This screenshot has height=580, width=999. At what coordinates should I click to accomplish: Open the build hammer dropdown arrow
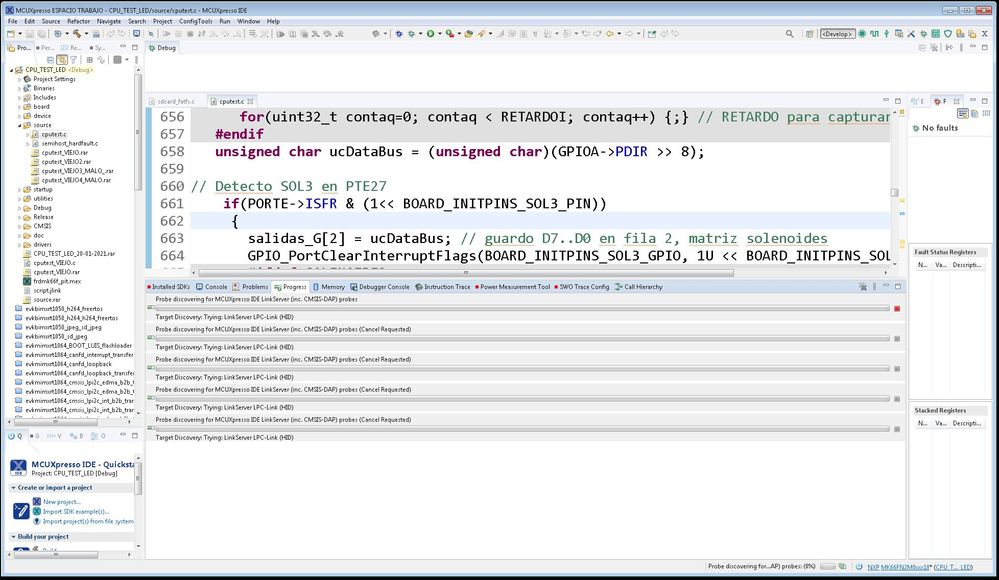pyautogui.click(x=86, y=34)
